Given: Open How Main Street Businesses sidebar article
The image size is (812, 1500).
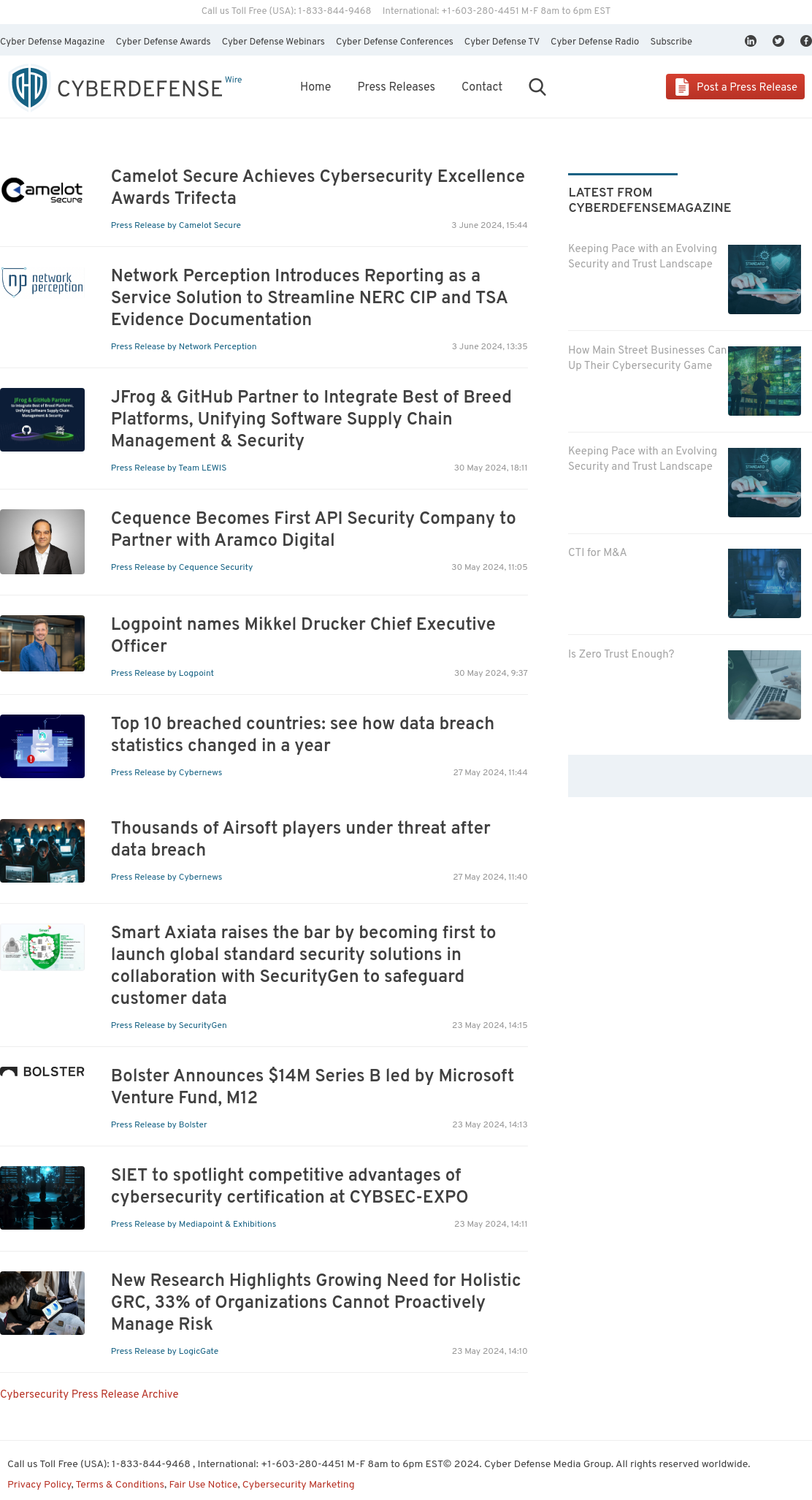Looking at the screenshot, I should click(648, 358).
